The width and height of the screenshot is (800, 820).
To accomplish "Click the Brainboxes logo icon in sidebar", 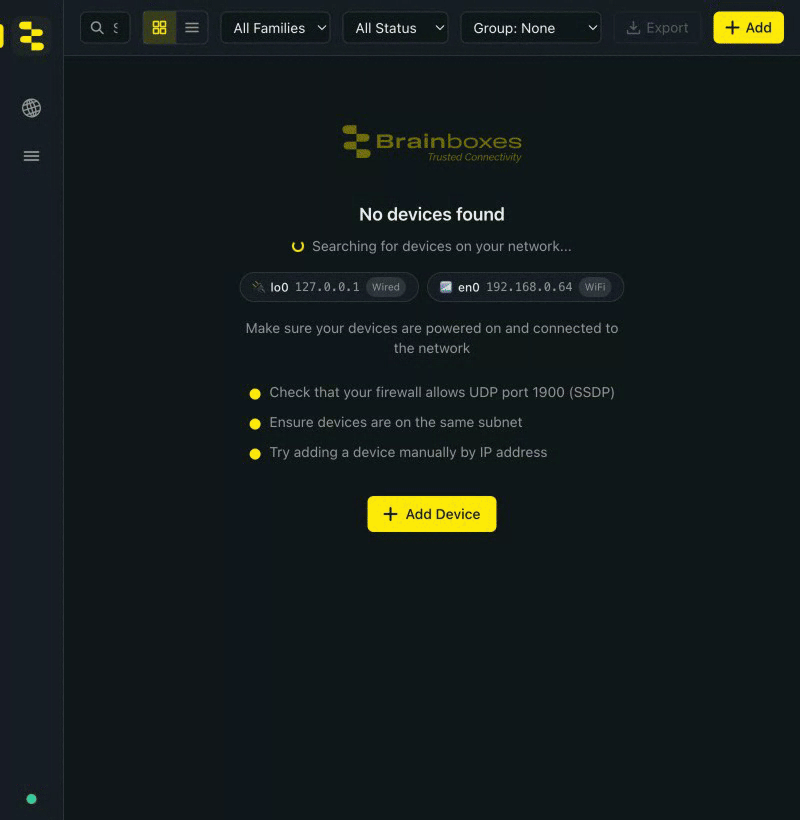I will tap(31, 36).
